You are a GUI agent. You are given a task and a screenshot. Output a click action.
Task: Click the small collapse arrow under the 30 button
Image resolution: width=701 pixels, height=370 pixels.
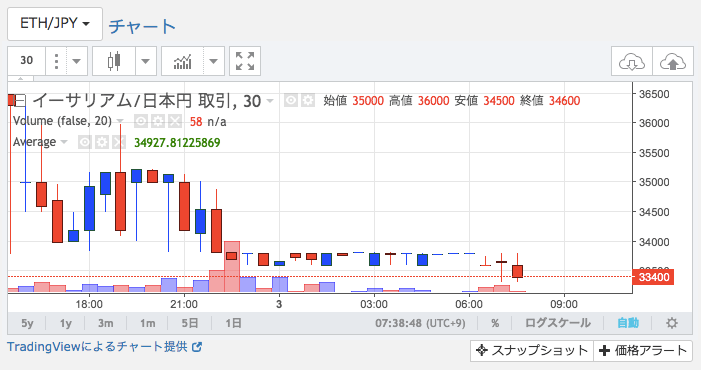pos(21,79)
